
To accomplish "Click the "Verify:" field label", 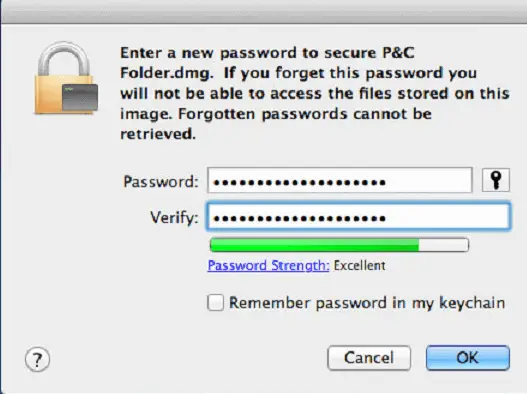I will pyautogui.click(x=174, y=218).
